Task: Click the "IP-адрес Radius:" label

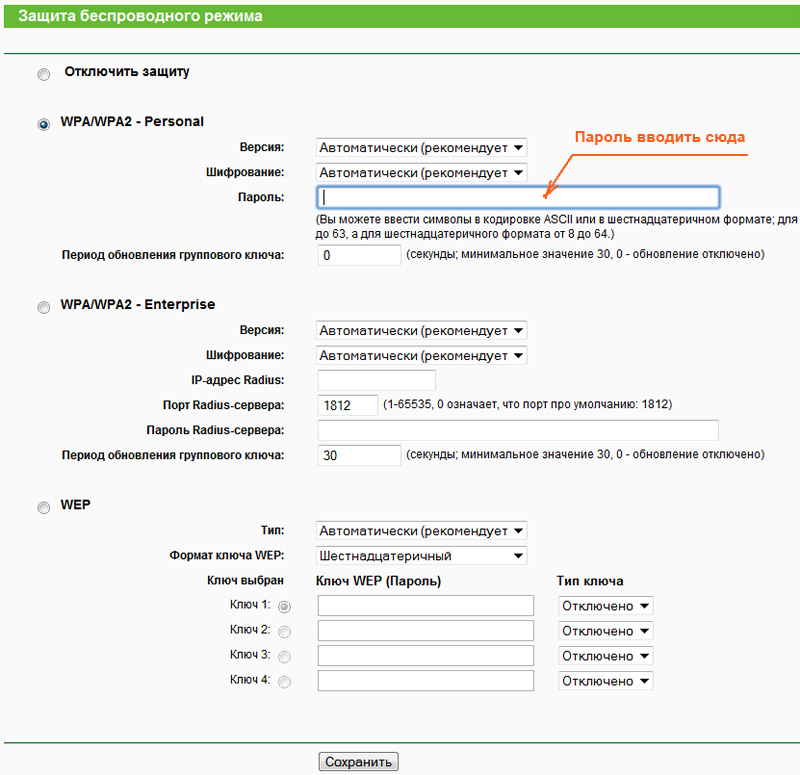Action: pos(238,380)
